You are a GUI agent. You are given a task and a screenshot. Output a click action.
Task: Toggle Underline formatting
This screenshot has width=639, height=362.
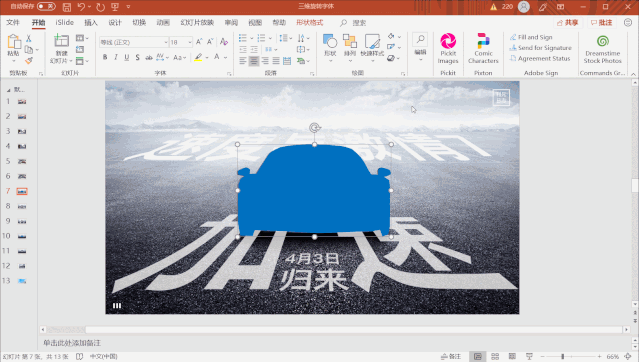tap(127, 57)
